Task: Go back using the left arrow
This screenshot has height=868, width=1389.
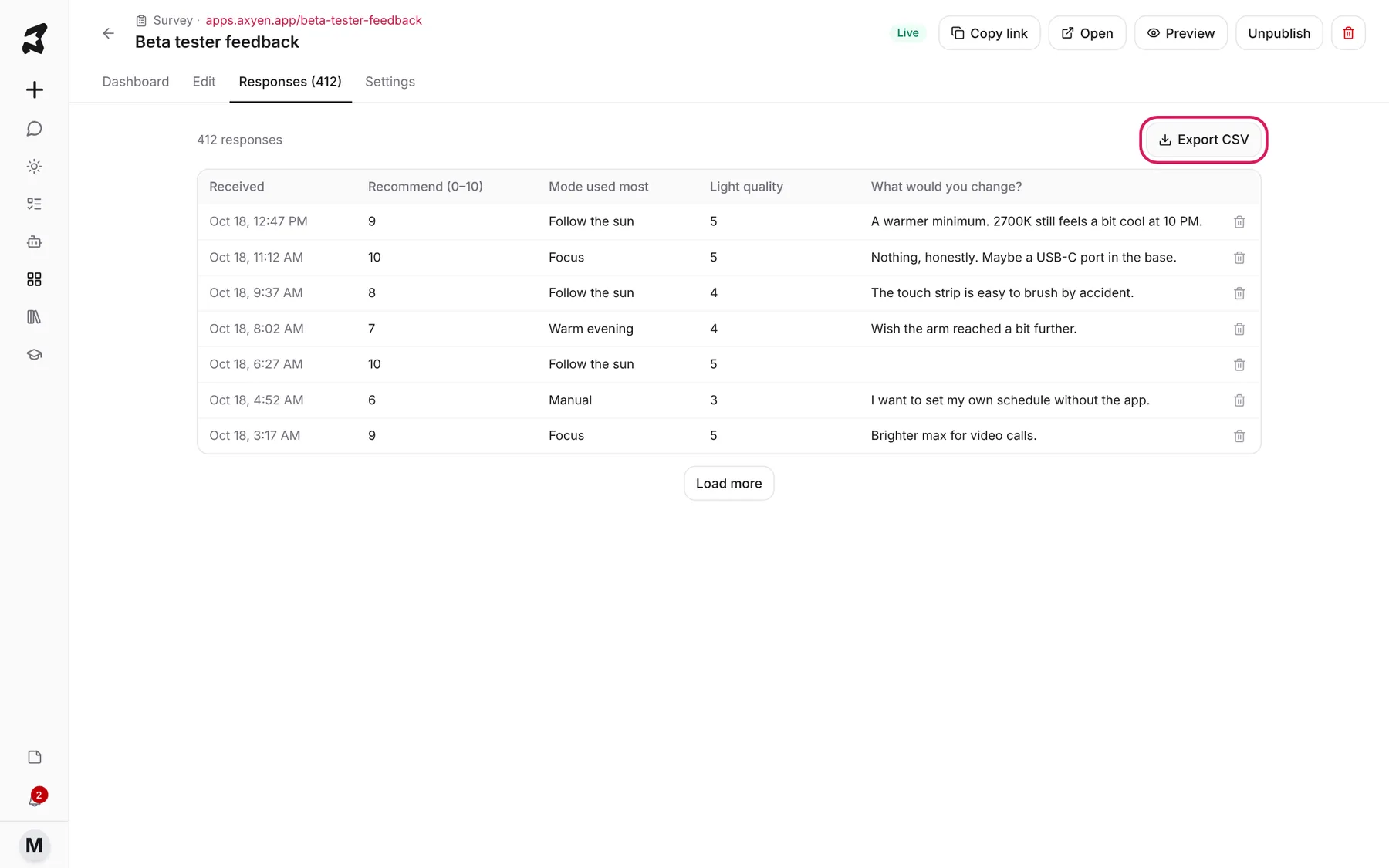Action: [x=108, y=33]
